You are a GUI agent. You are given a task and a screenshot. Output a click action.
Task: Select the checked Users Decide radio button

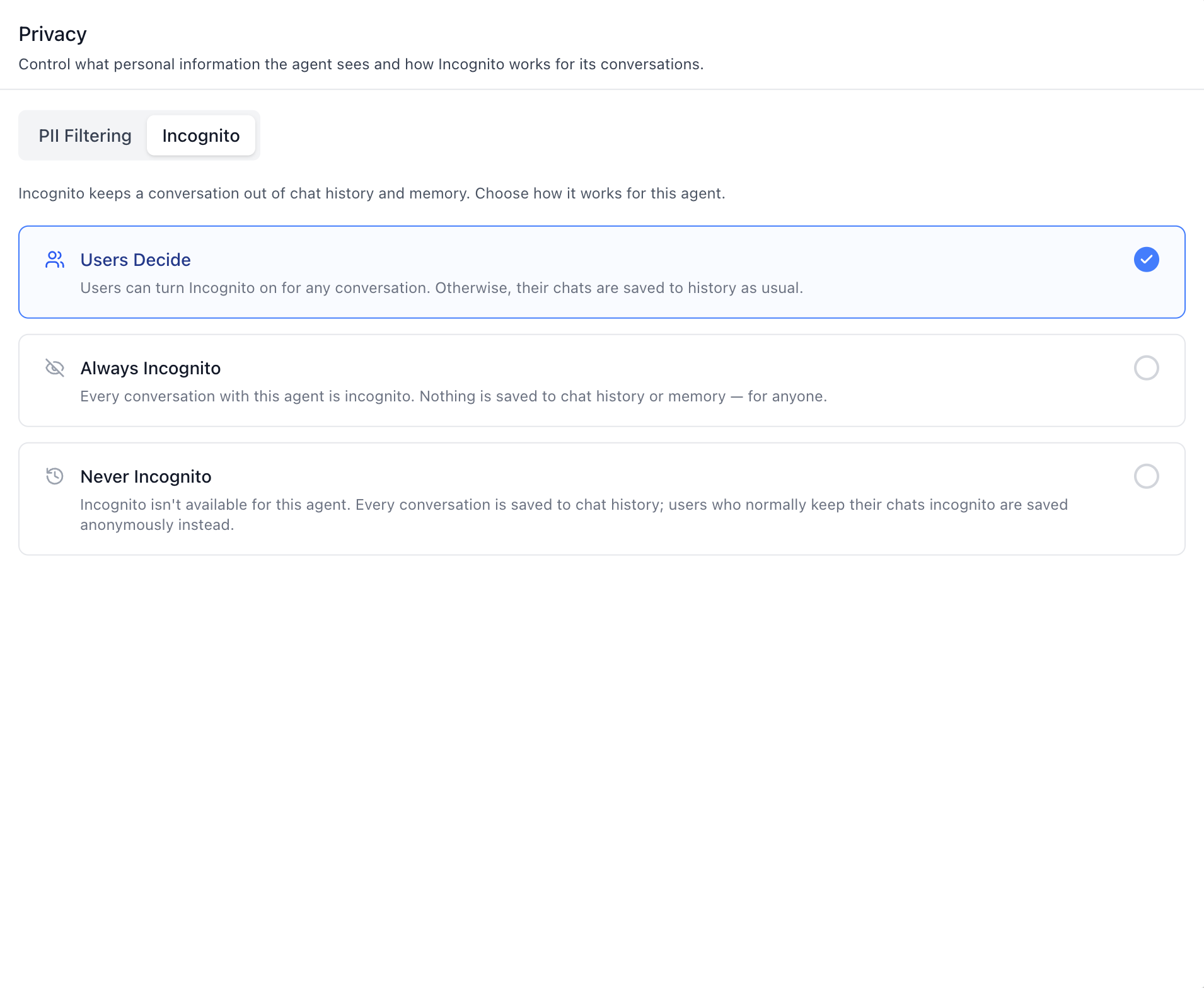pyautogui.click(x=1146, y=260)
